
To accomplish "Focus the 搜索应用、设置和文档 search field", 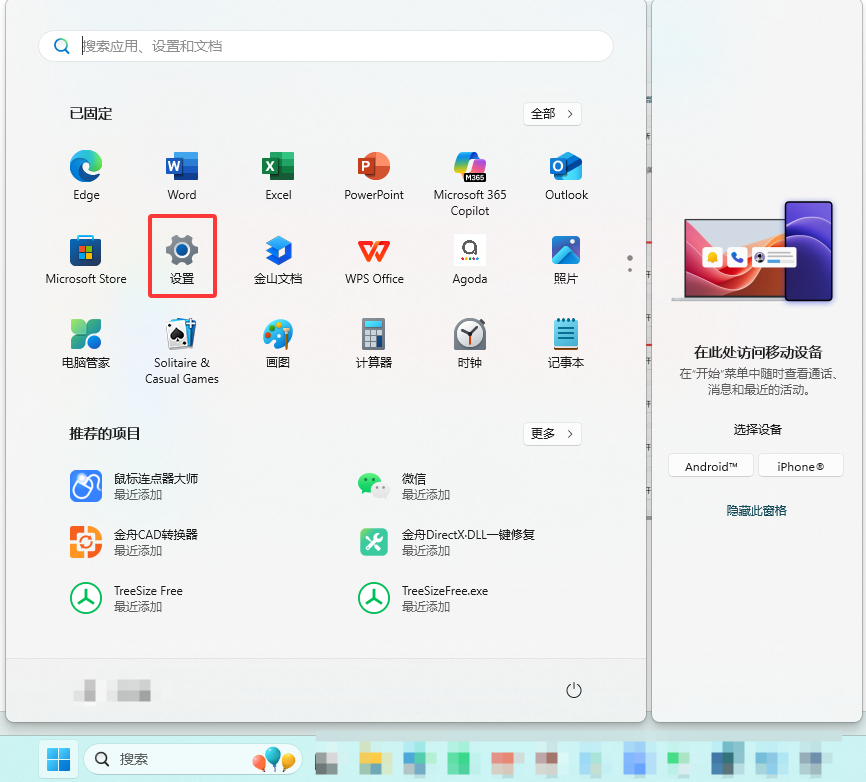I will (x=326, y=46).
